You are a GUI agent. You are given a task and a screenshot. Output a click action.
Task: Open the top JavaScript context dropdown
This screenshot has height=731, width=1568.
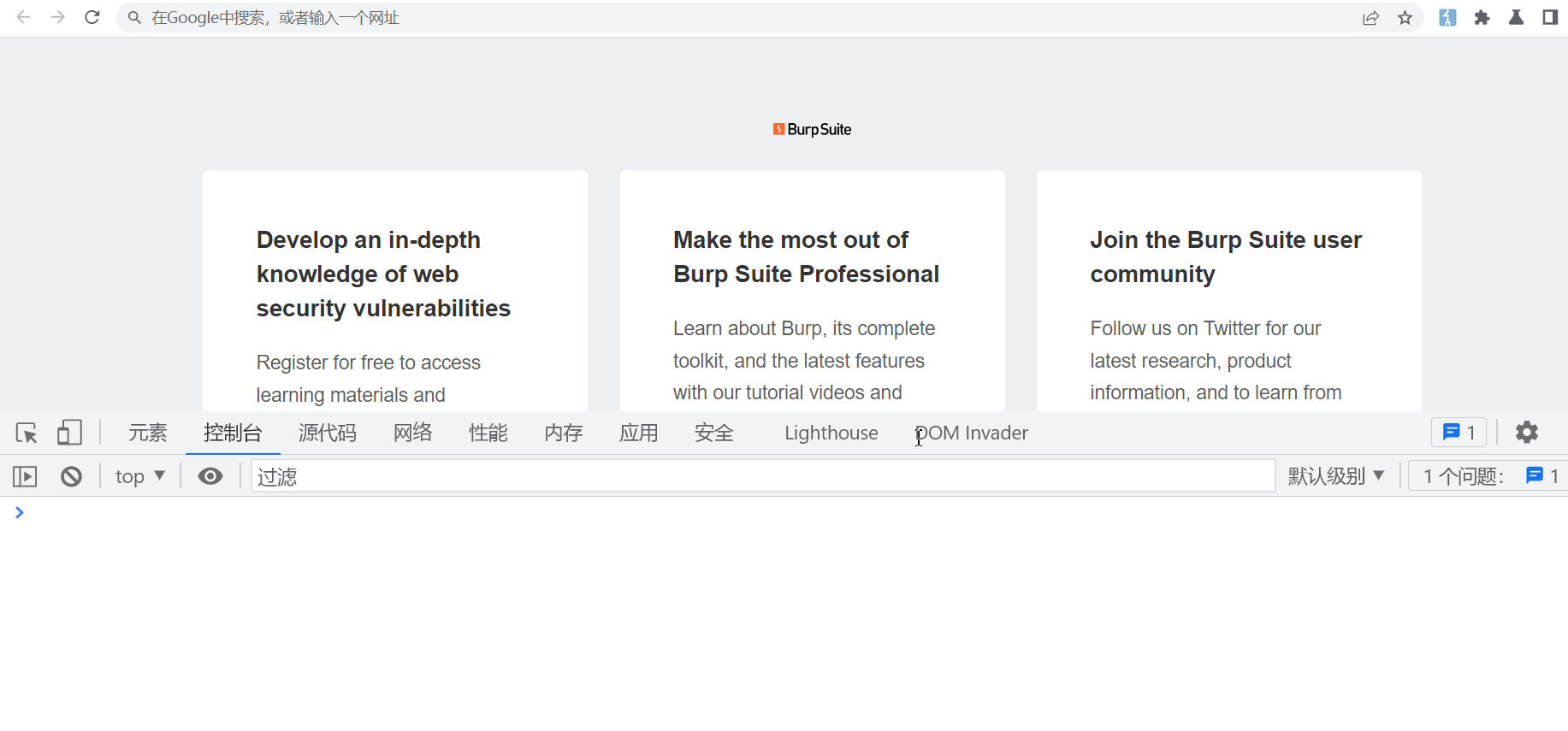click(140, 476)
